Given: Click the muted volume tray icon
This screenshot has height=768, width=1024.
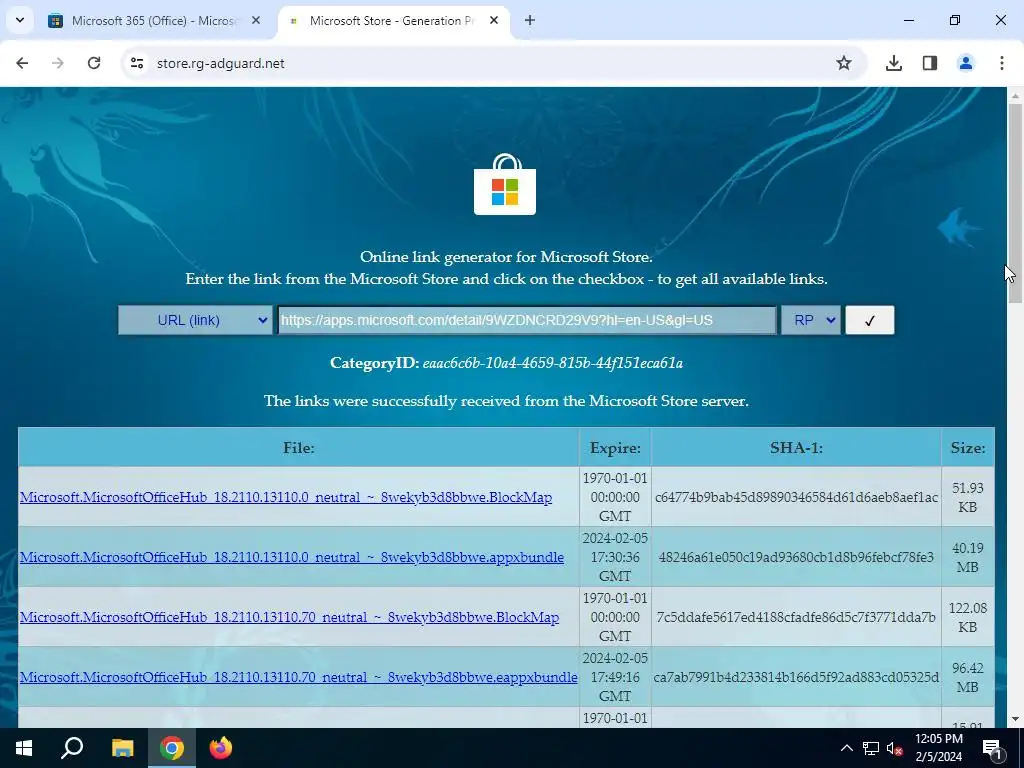Looking at the screenshot, I should (895, 748).
